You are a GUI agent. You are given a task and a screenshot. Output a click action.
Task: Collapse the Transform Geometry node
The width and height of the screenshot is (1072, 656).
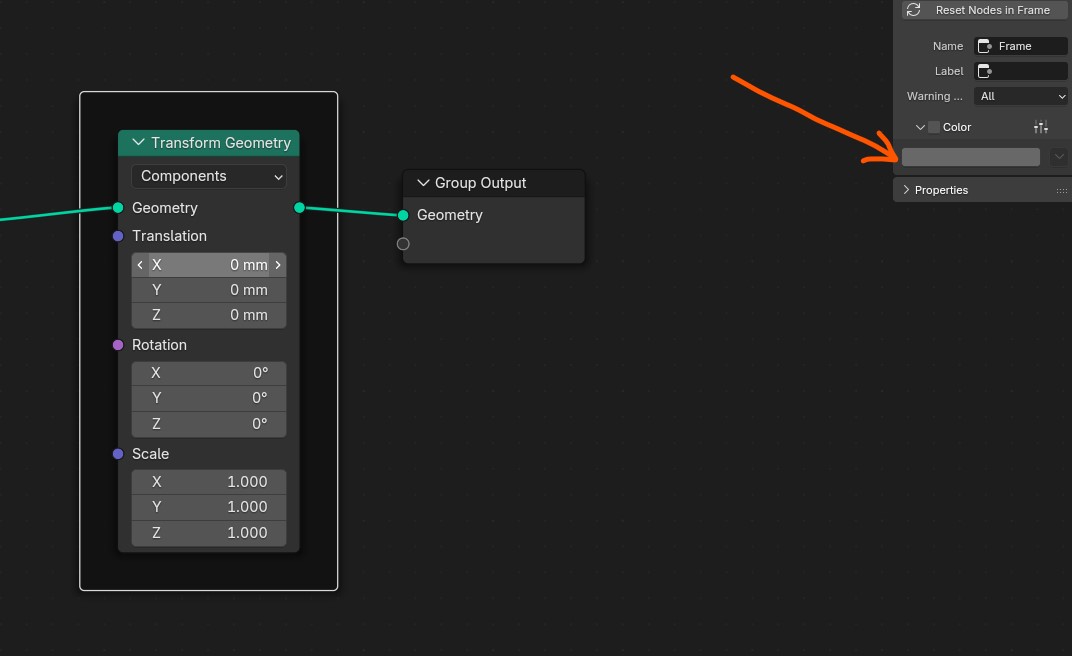pos(138,142)
